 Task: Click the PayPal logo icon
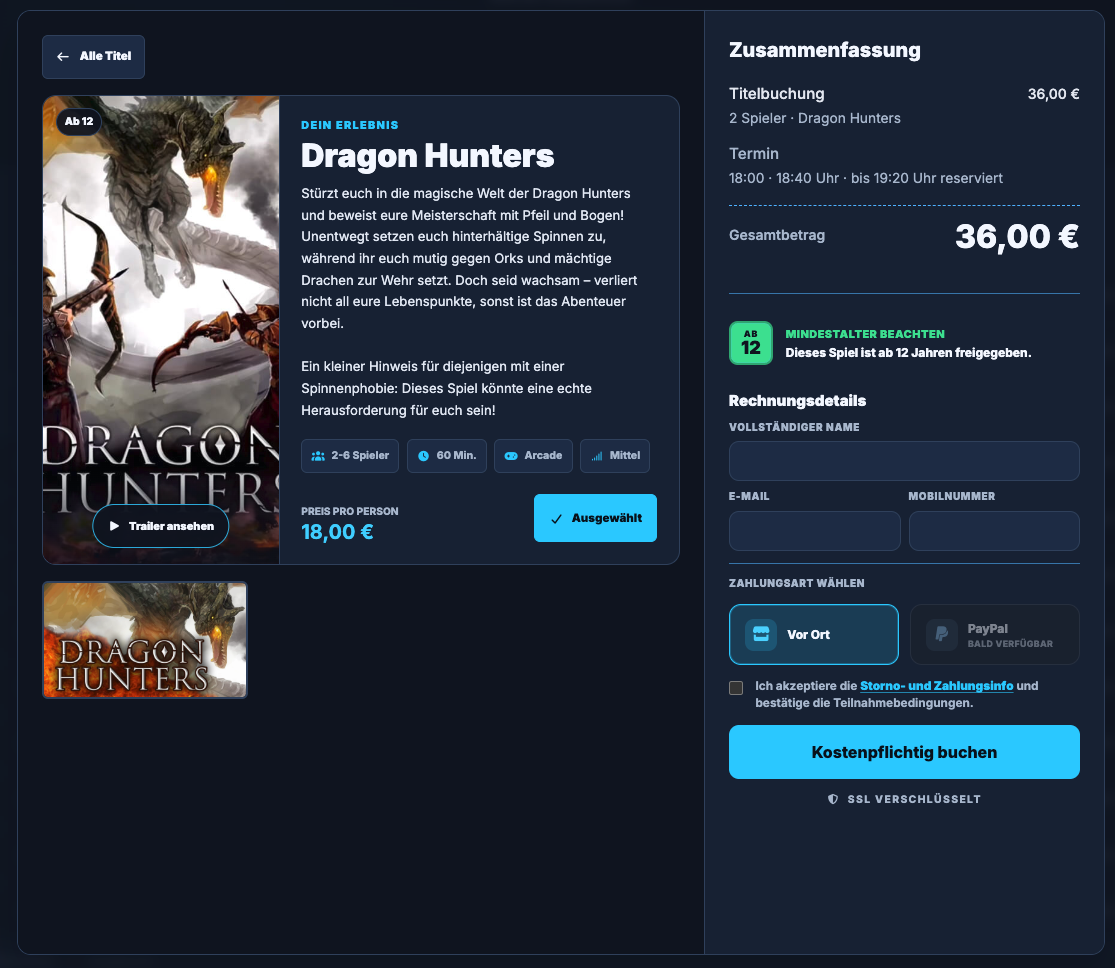click(941, 634)
